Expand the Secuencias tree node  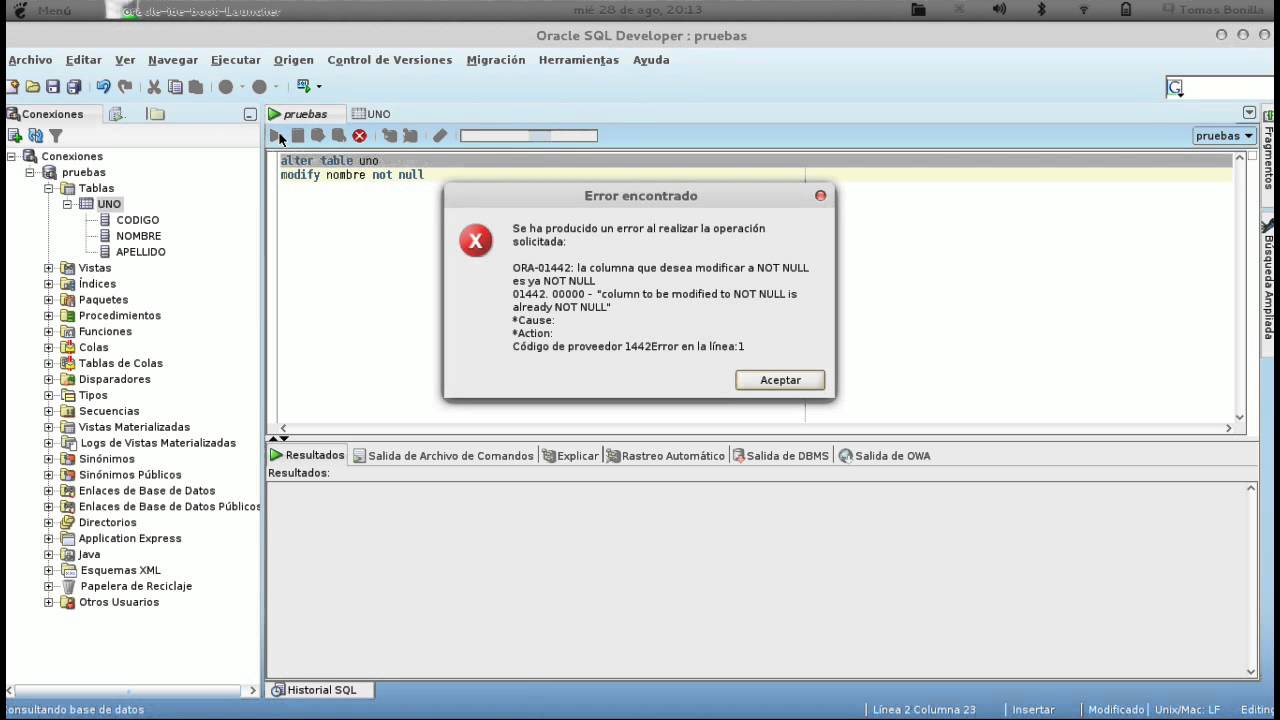click(48, 411)
